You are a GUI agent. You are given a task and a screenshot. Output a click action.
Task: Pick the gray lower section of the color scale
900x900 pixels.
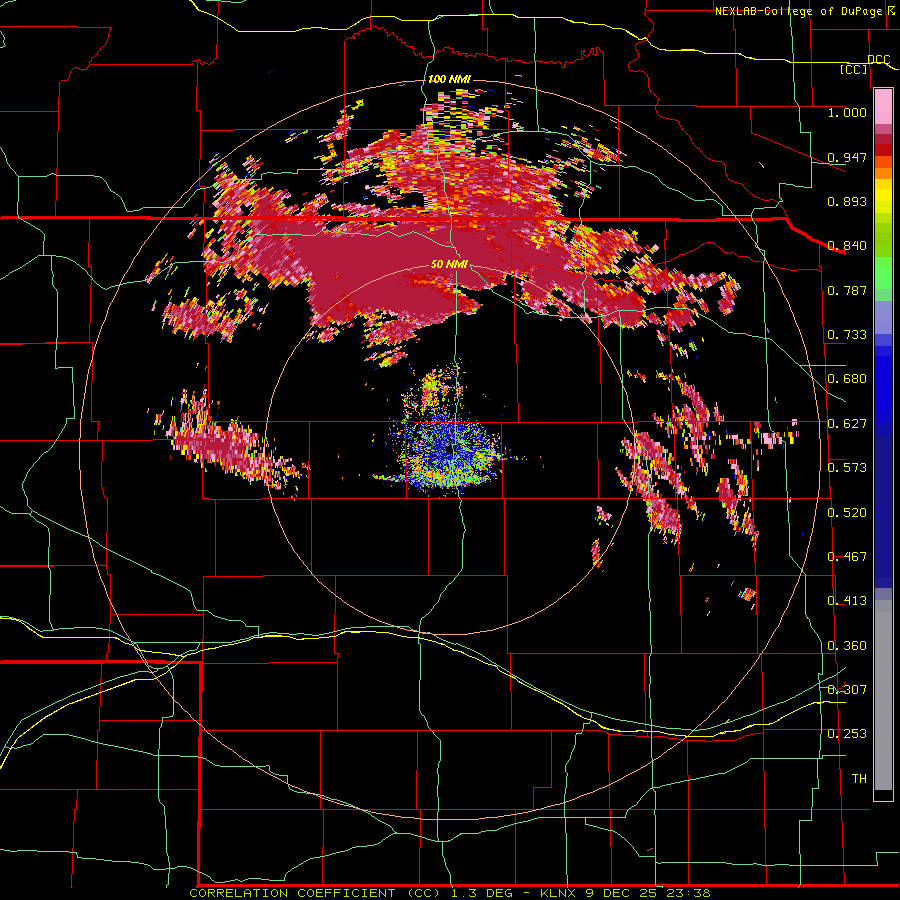(883, 695)
